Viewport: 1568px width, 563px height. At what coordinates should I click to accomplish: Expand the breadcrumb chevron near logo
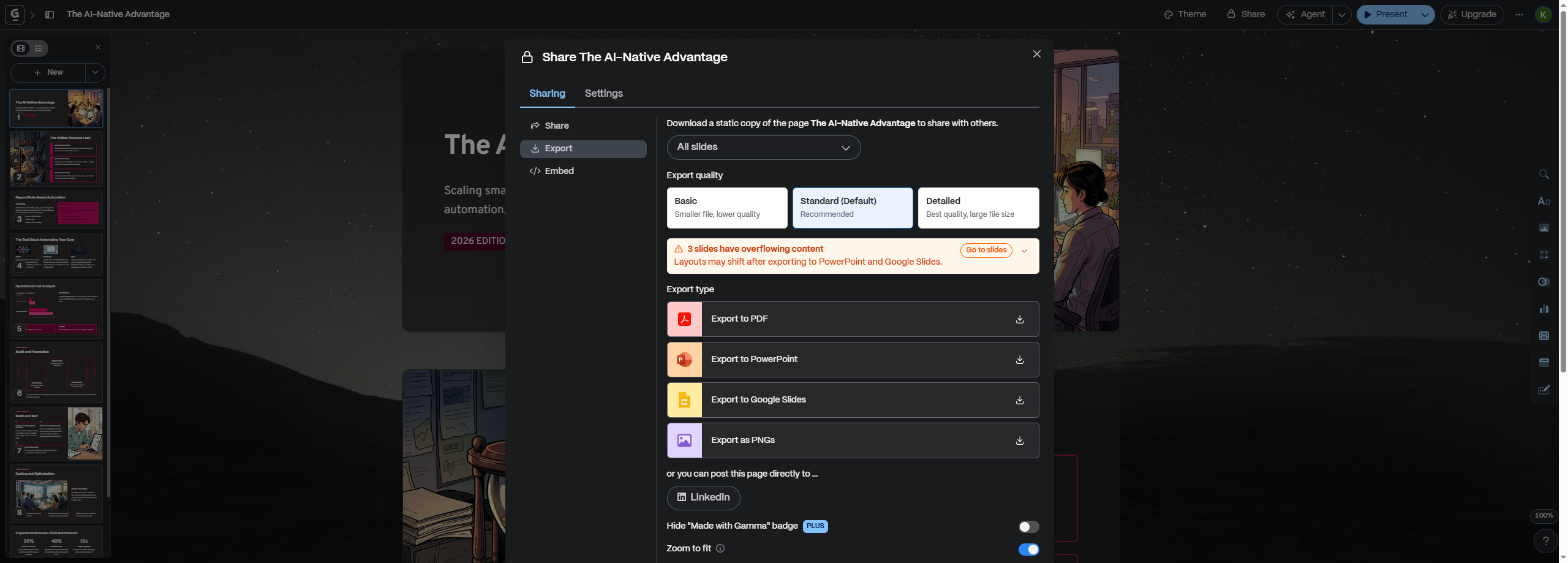click(32, 14)
